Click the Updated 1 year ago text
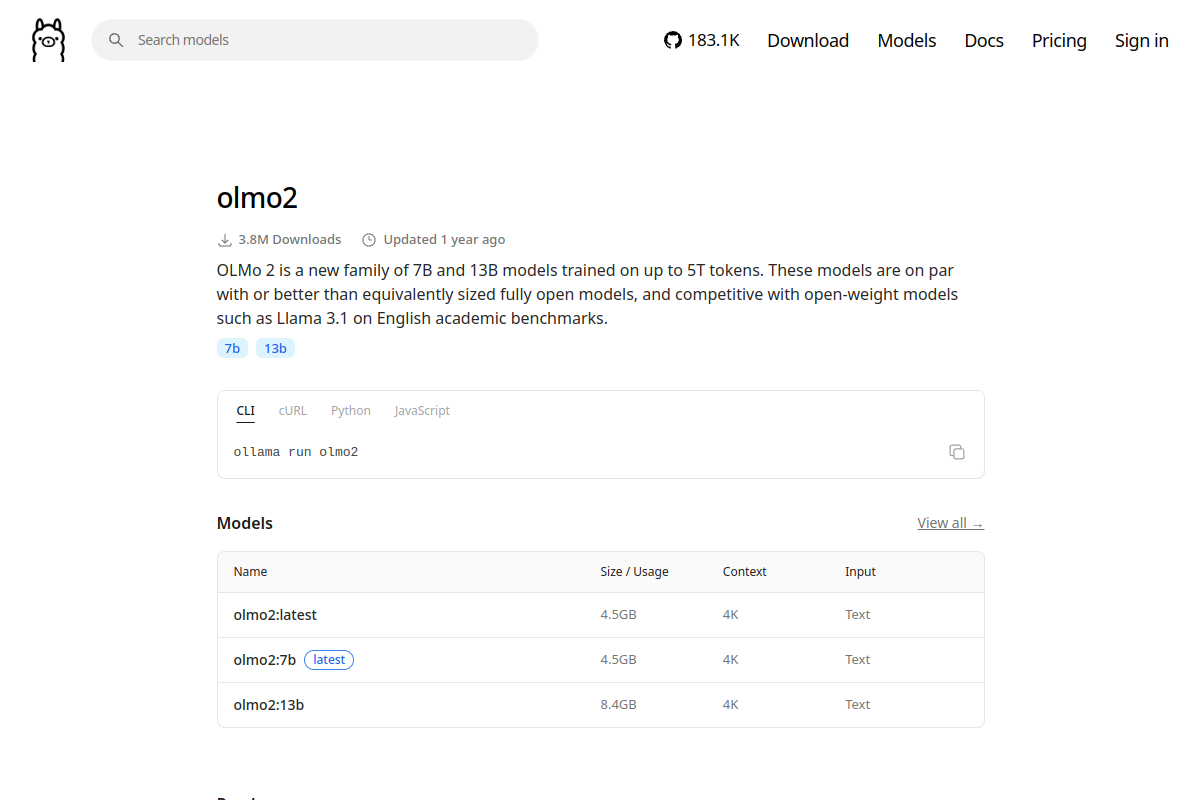 click(x=444, y=240)
